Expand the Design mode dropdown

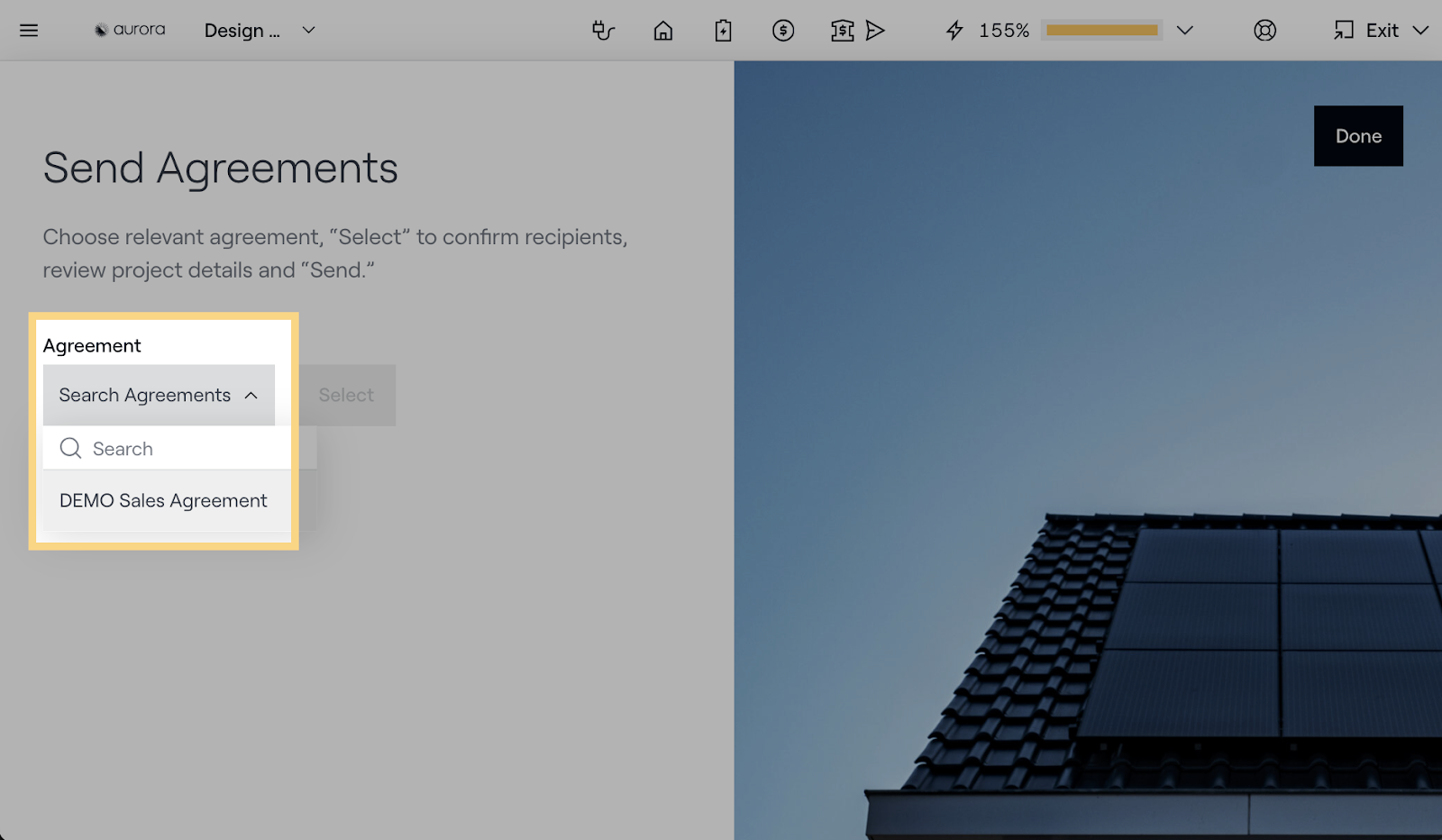click(x=308, y=31)
